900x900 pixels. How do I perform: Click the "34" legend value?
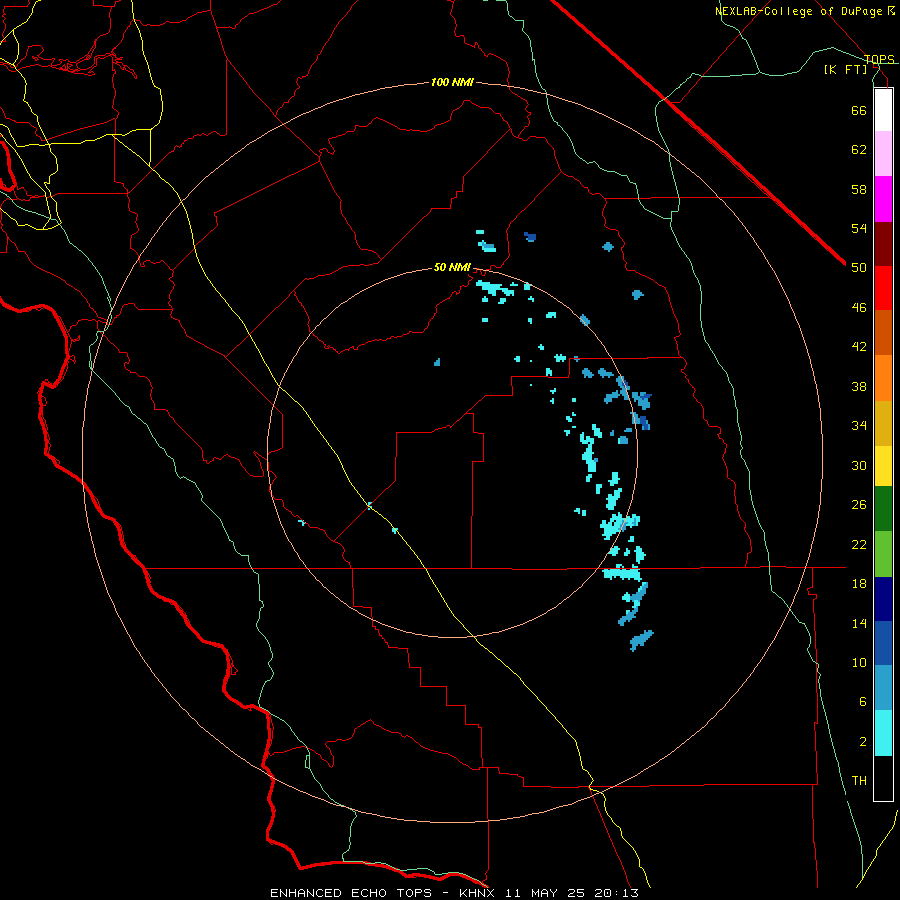(859, 426)
